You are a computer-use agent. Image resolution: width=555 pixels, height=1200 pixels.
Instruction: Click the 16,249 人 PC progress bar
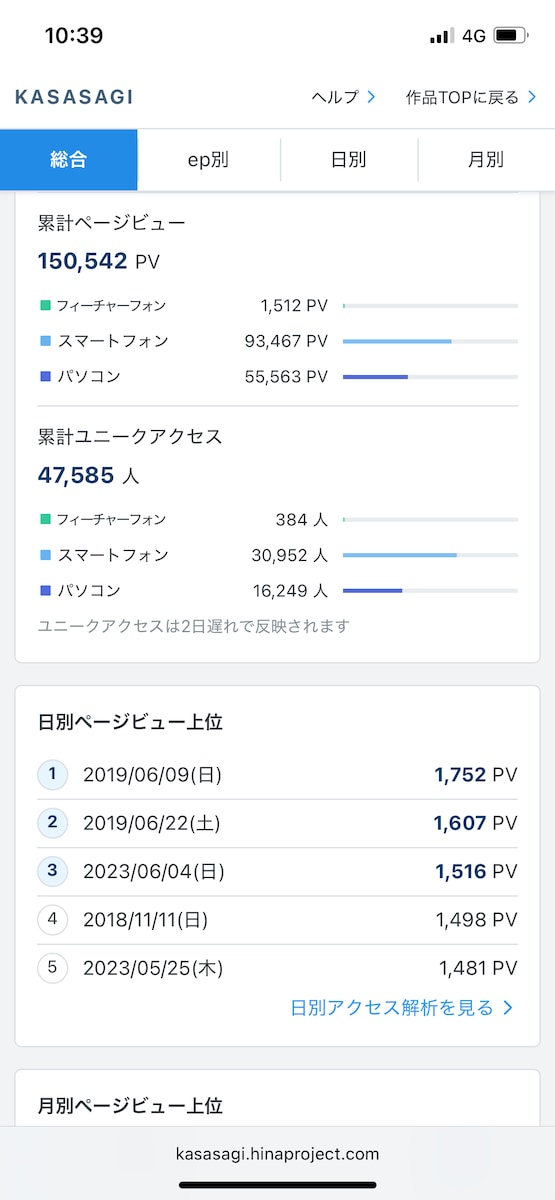(430, 591)
